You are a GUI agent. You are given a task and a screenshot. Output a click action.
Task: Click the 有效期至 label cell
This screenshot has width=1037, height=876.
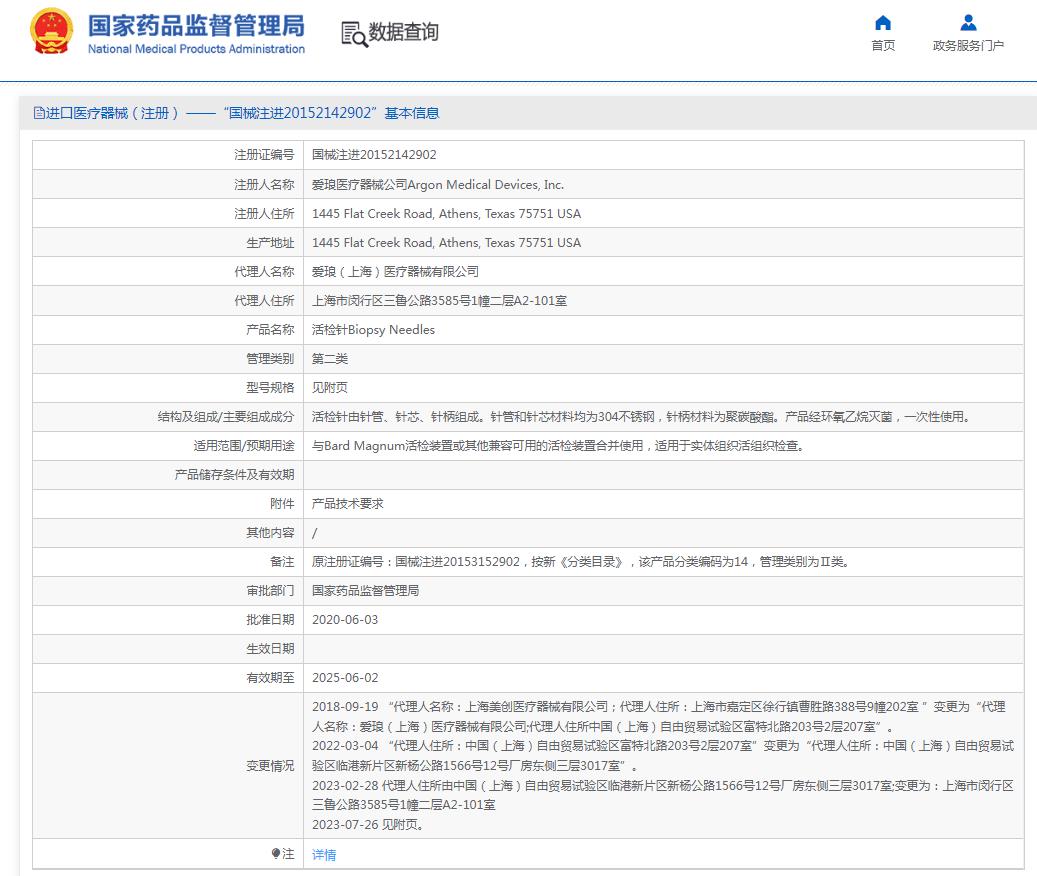(168, 678)
